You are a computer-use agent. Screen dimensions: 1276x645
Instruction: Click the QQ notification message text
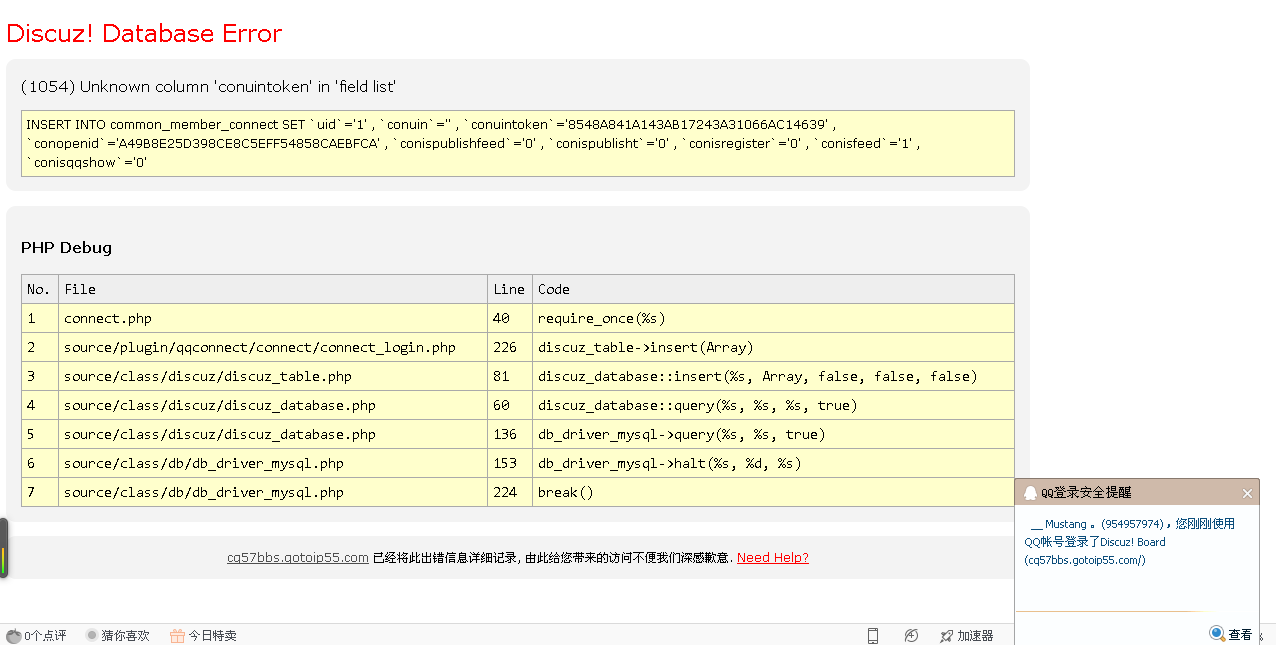coord(1130,542)
